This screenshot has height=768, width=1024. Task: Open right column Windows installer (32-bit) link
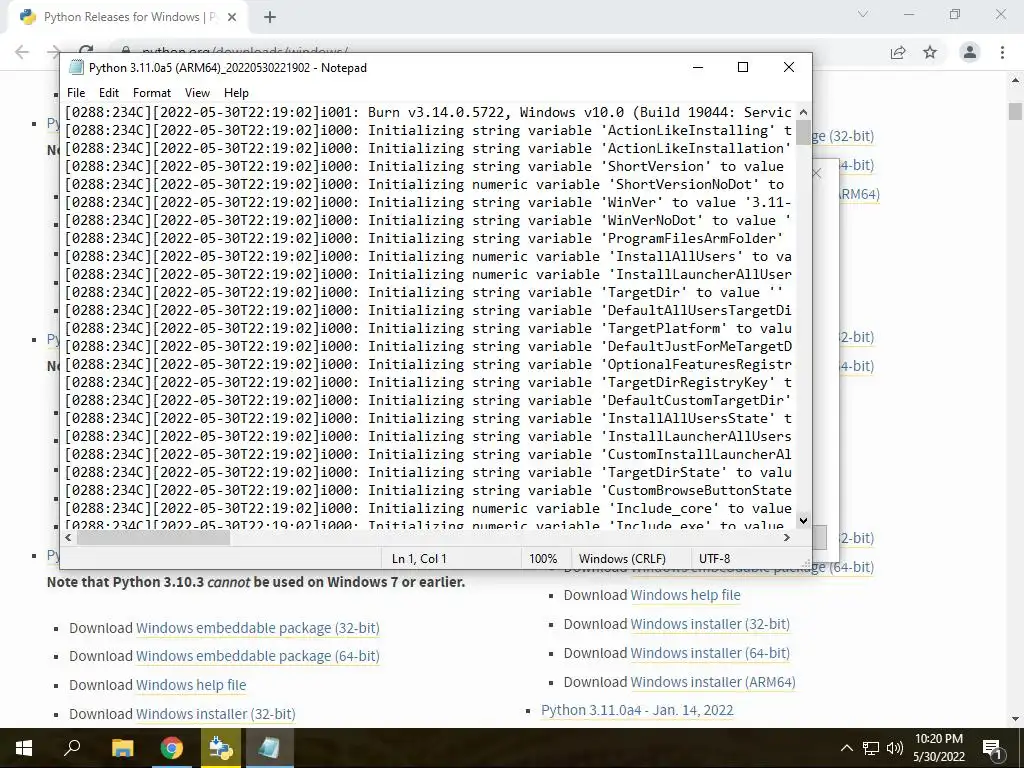coord(710,624)
